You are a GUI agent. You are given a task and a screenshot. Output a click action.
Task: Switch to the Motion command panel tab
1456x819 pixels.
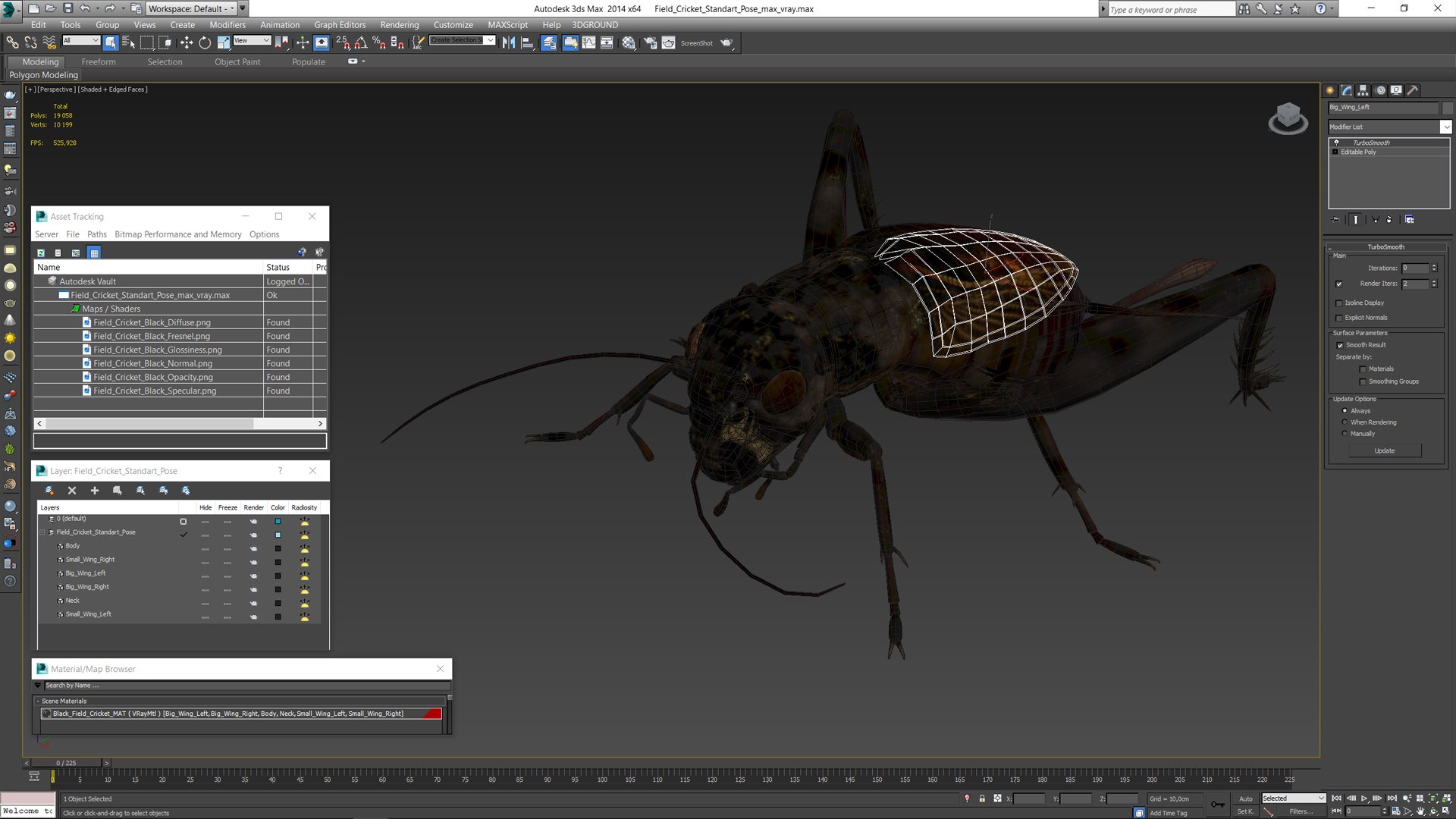(x=1380, y=90)
